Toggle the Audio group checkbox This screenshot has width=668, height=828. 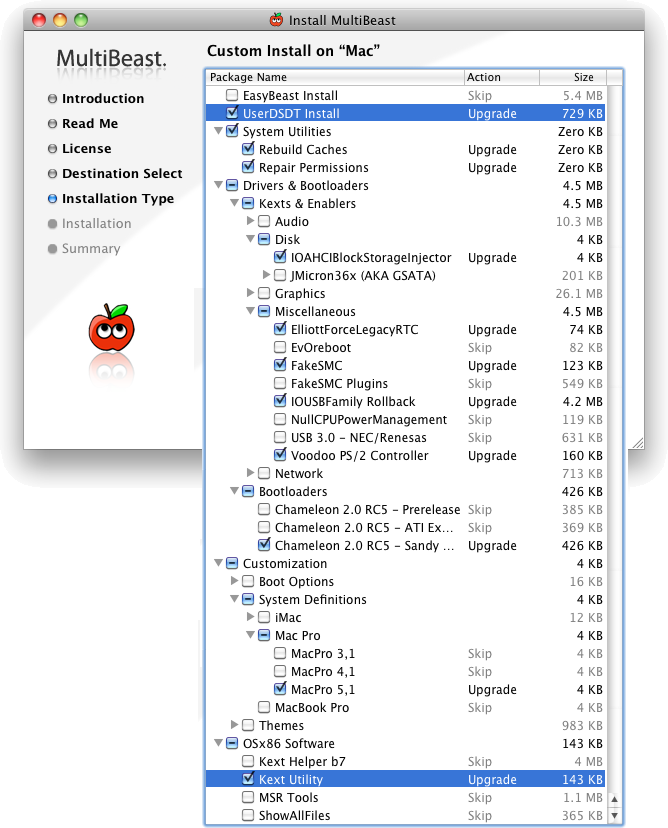coord(264,221)
